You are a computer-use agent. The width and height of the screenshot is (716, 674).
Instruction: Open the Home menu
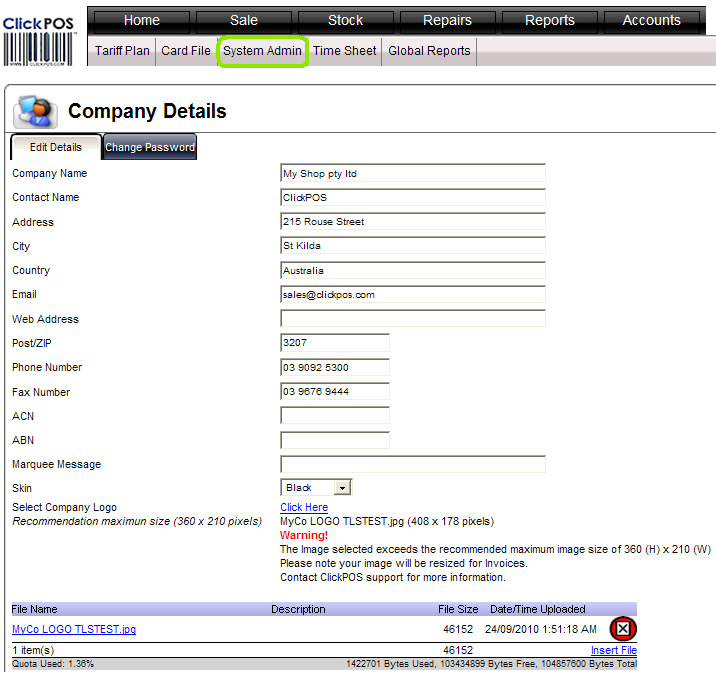point(142,21)
